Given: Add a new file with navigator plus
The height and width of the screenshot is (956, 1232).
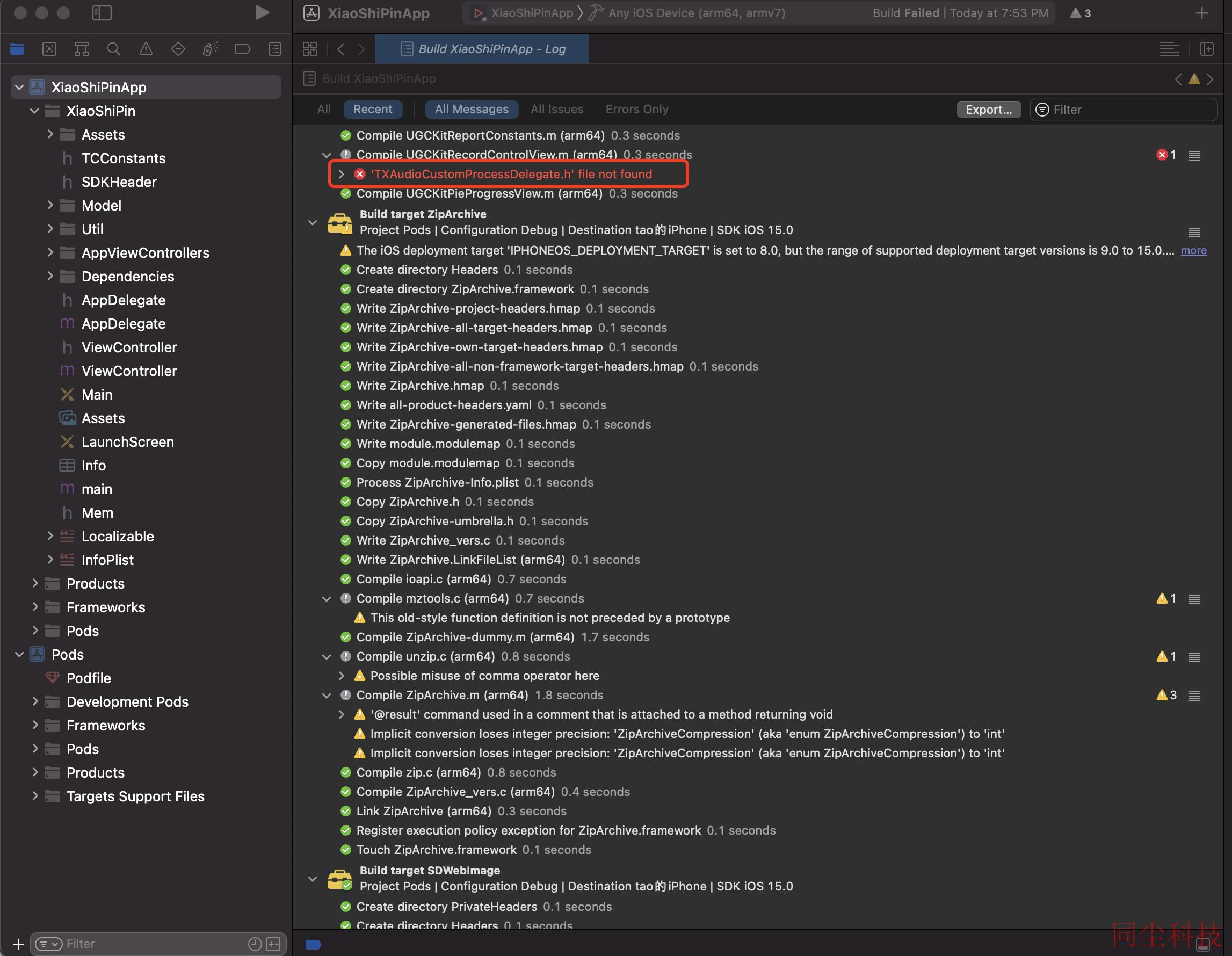Looking at the screenshot, I should [x=18, y=944].
